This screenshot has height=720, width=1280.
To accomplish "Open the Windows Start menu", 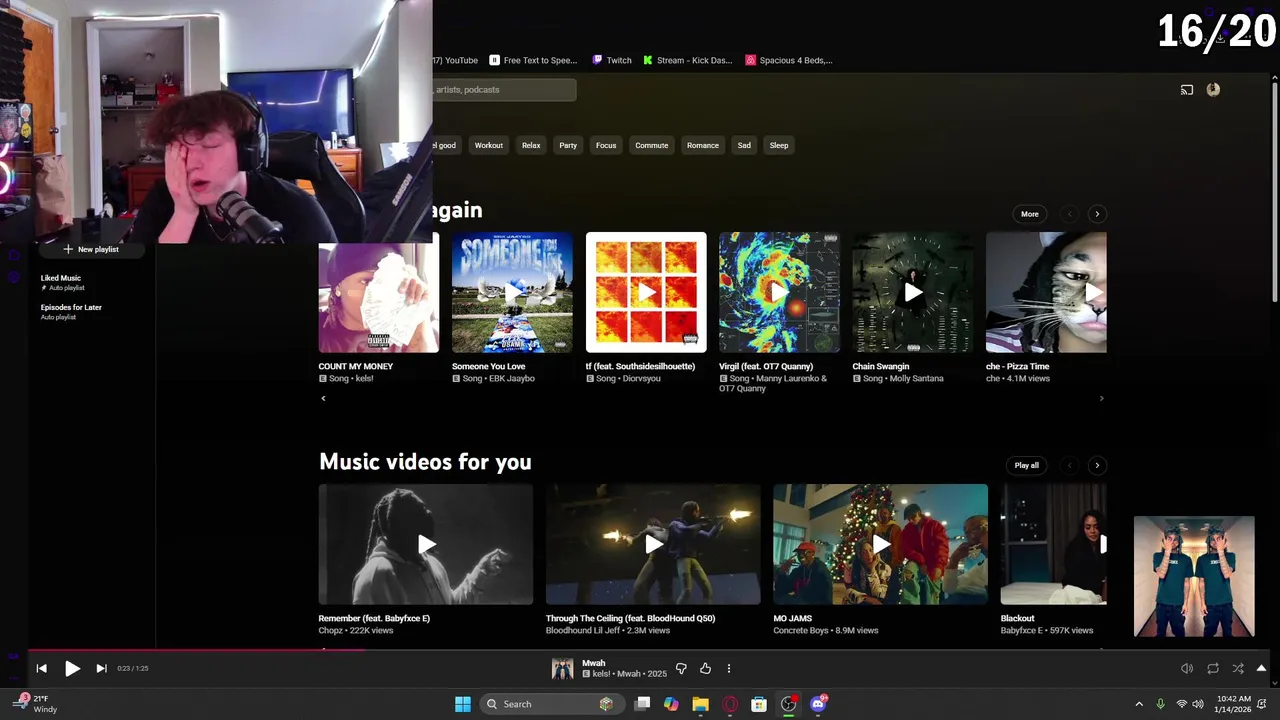I will tap(463, 704).
